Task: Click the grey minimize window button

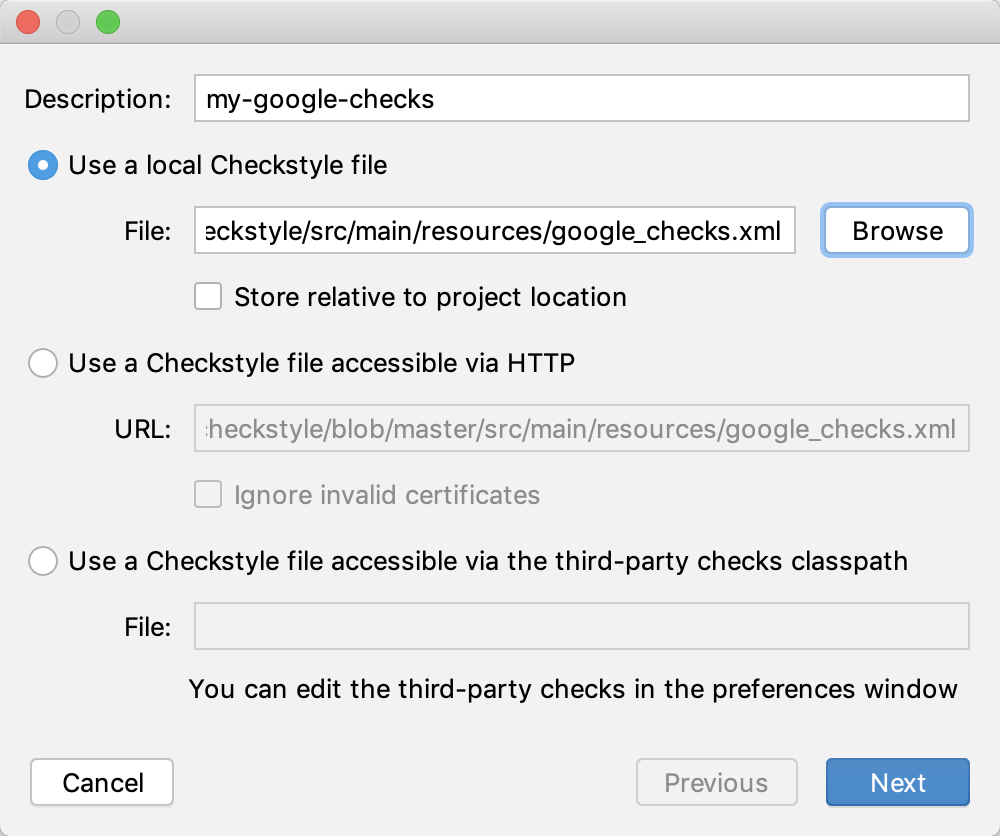Action: pos(68,22)
